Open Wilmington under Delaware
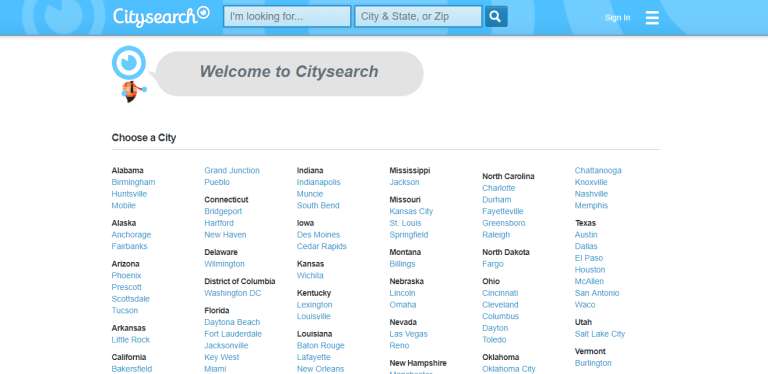The image size is (768, 374). coord(224,264)
